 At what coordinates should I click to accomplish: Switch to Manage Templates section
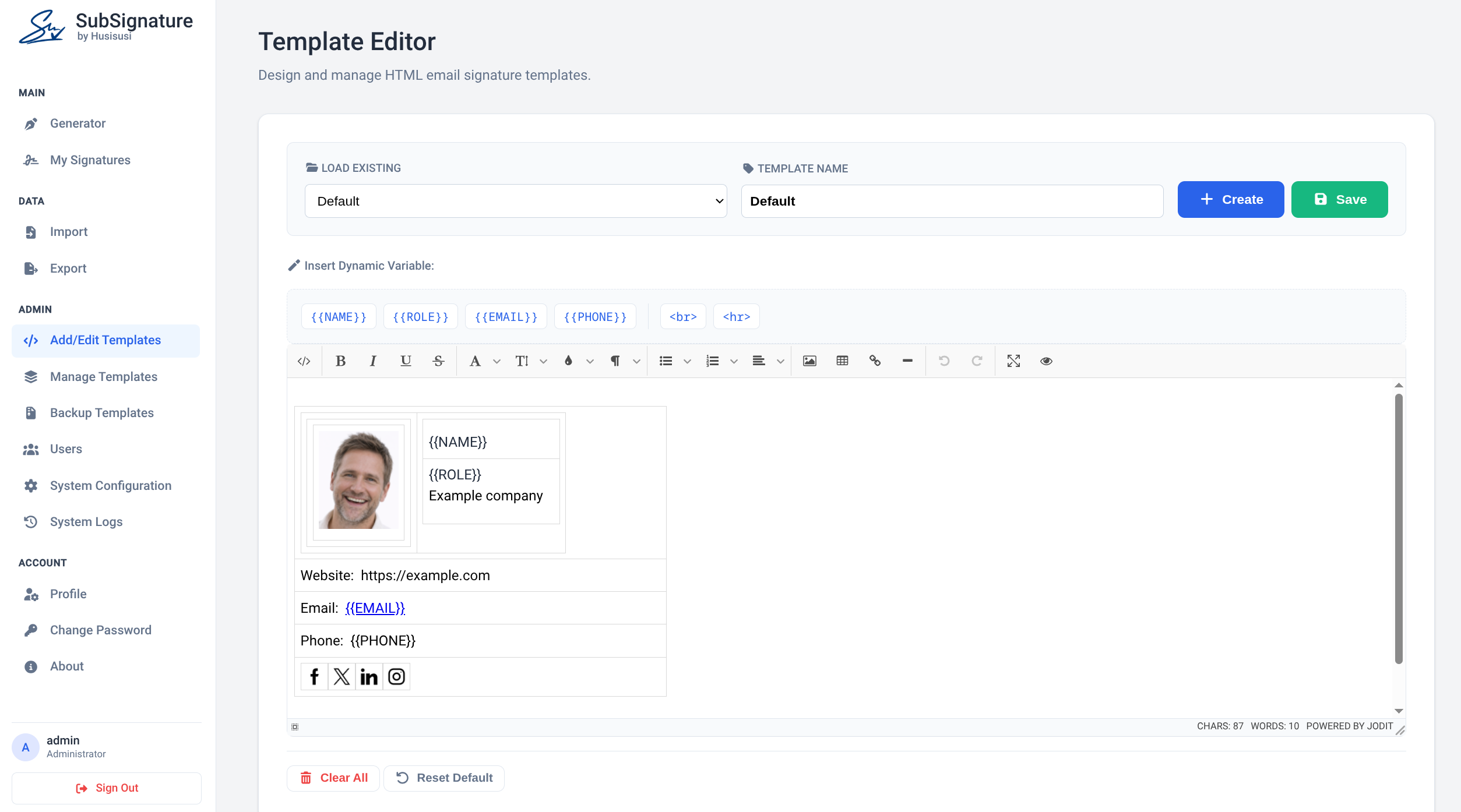(103, 376)
